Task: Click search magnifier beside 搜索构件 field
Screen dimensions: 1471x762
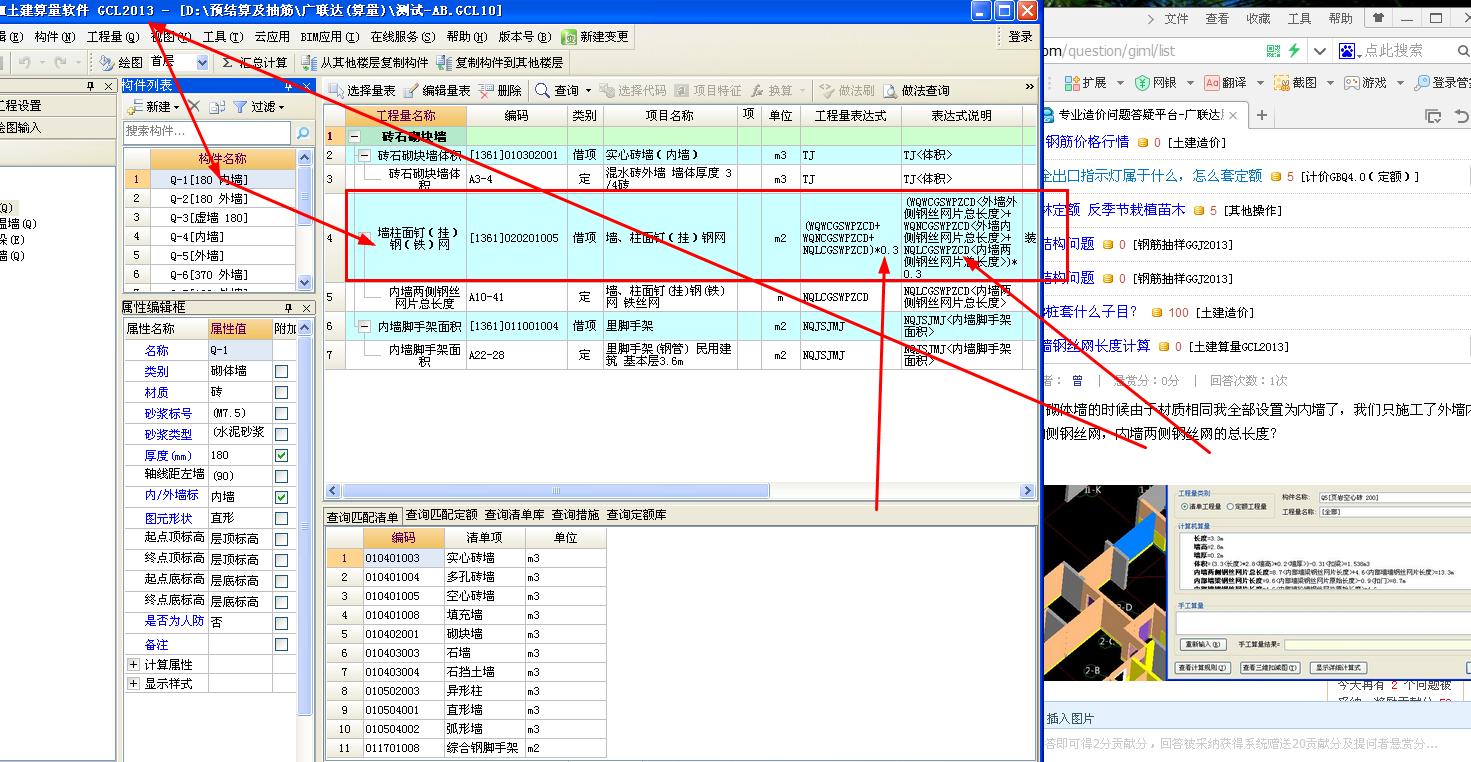Action: [x=303, y=132]
